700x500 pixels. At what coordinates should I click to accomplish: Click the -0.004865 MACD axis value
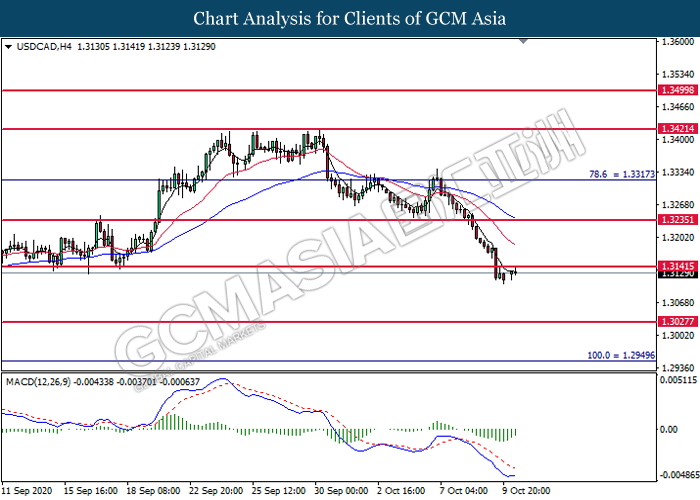[x=679, y=475]
